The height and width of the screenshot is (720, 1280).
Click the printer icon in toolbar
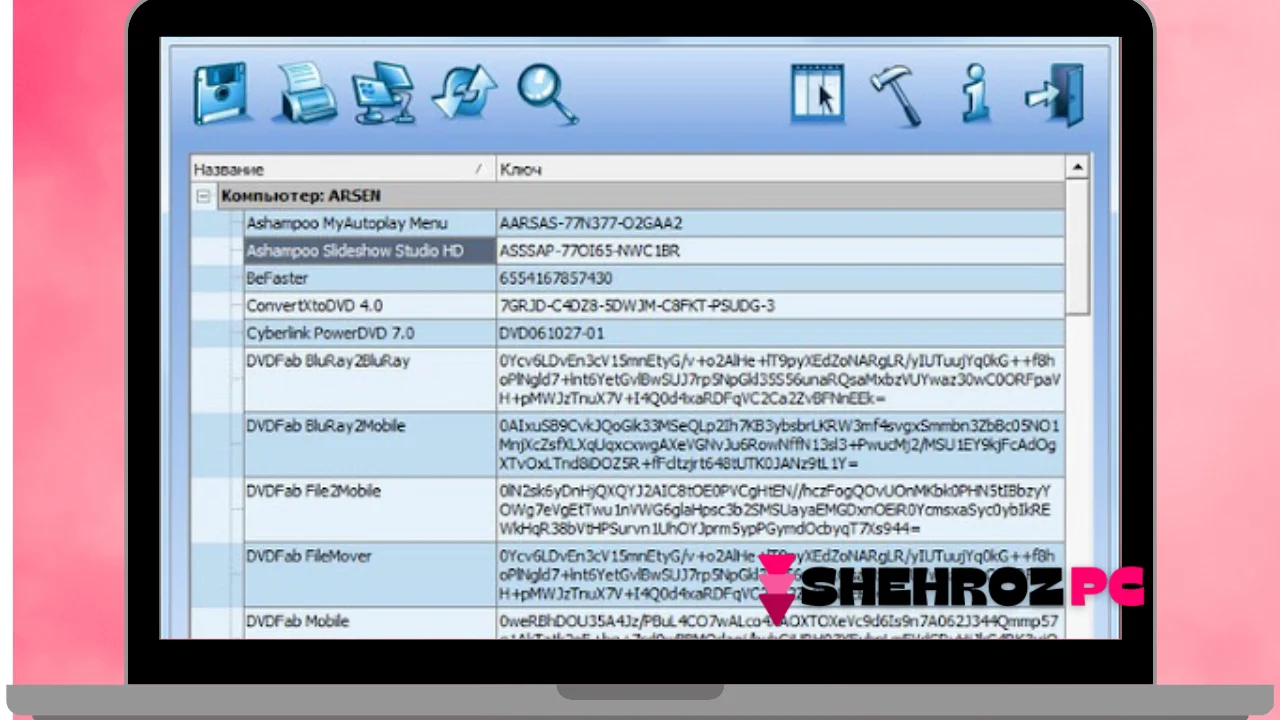(306, 93)
